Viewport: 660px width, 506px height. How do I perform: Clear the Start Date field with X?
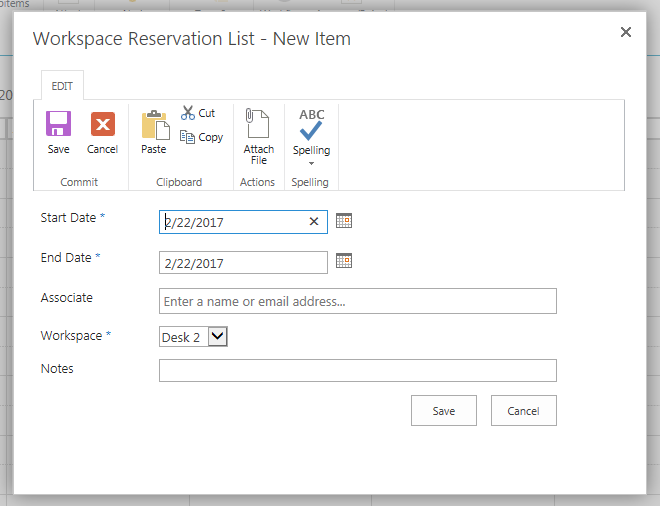314,221
